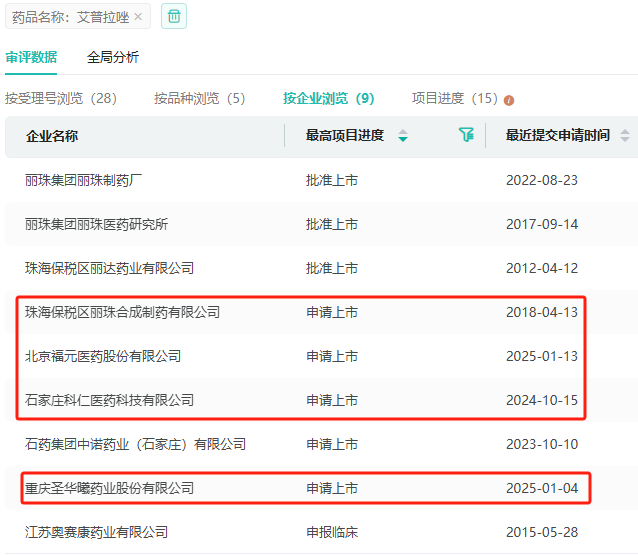
Task: Select 石药集团中诺药业（石家庄）有限公司
Action: tap(135, 444)
